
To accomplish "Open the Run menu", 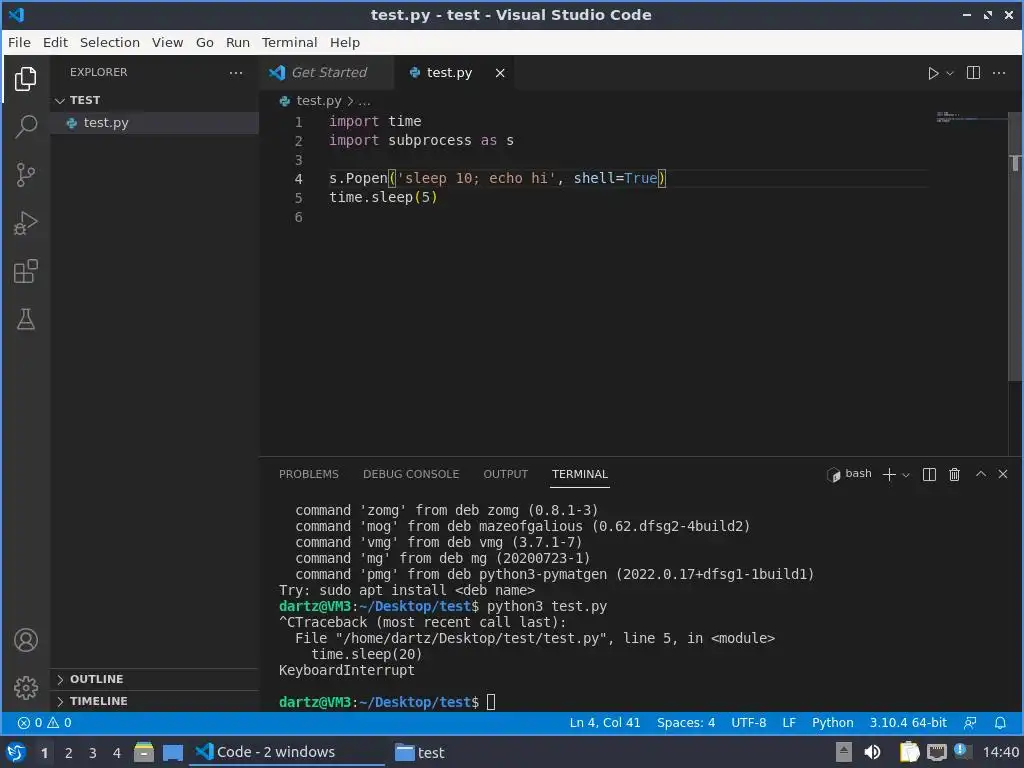I will 238,42.
